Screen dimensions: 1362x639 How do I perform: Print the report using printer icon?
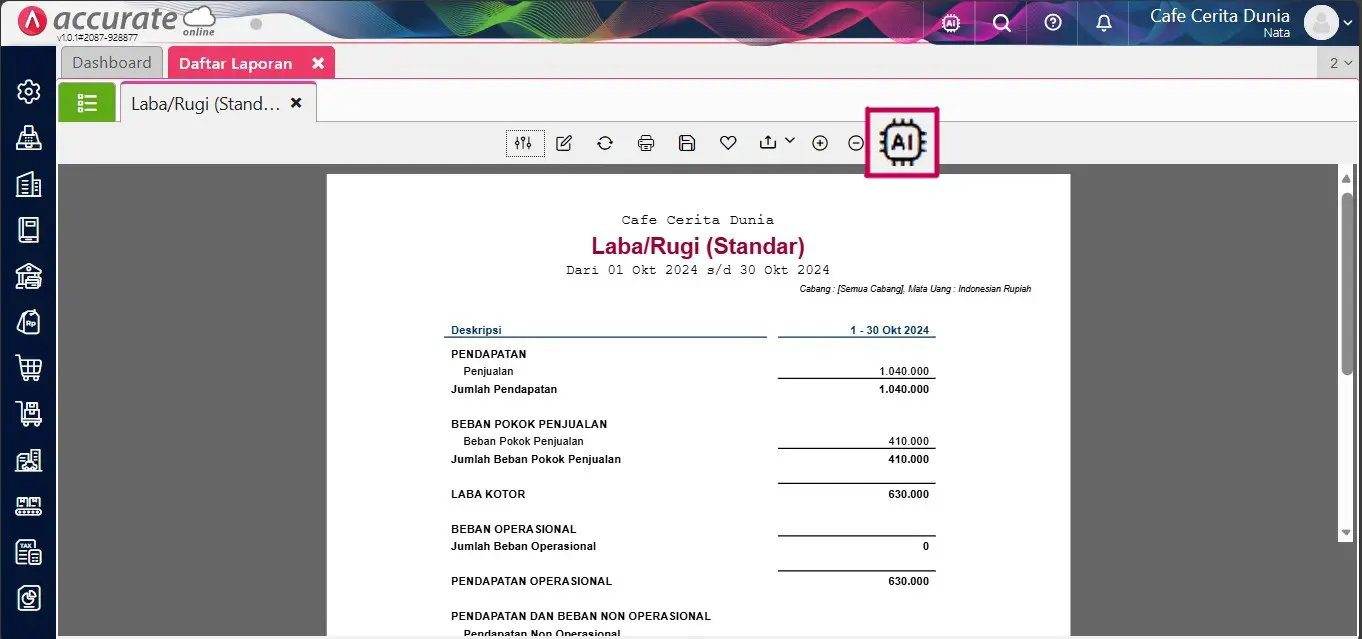coord(646,143)
